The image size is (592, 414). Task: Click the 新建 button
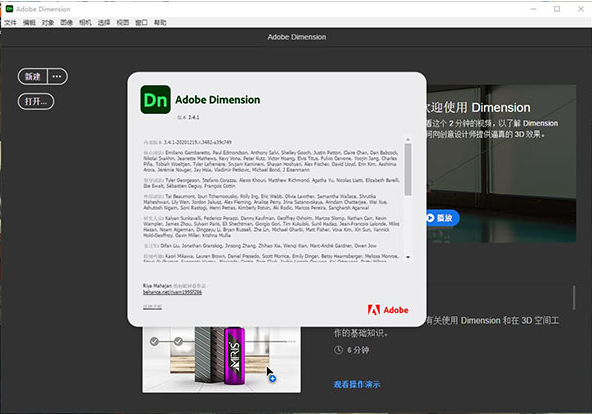(32, 77)
